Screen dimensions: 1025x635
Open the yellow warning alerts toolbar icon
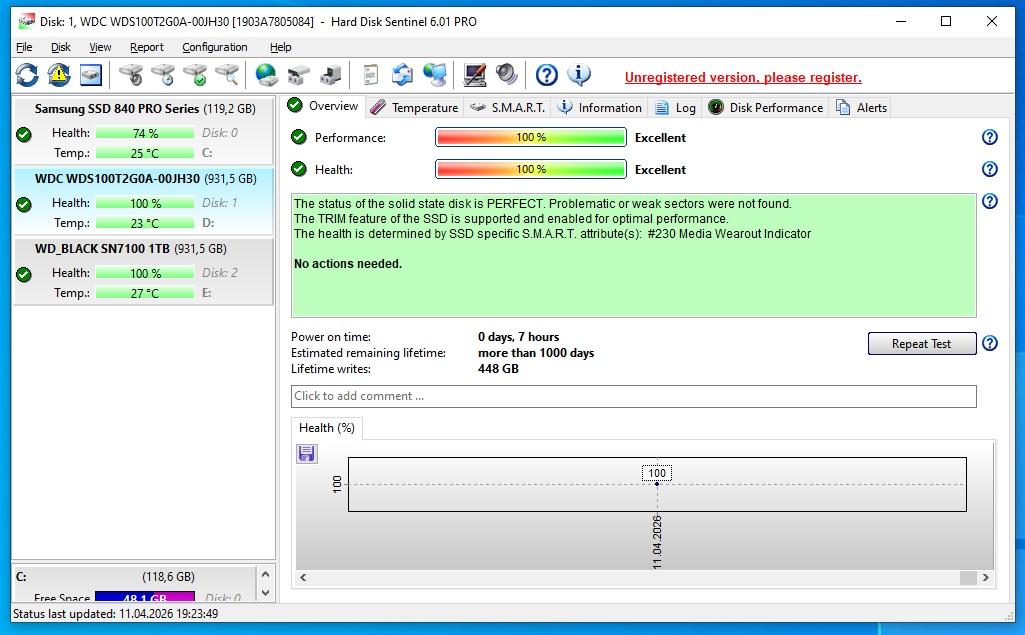point(59,75)
